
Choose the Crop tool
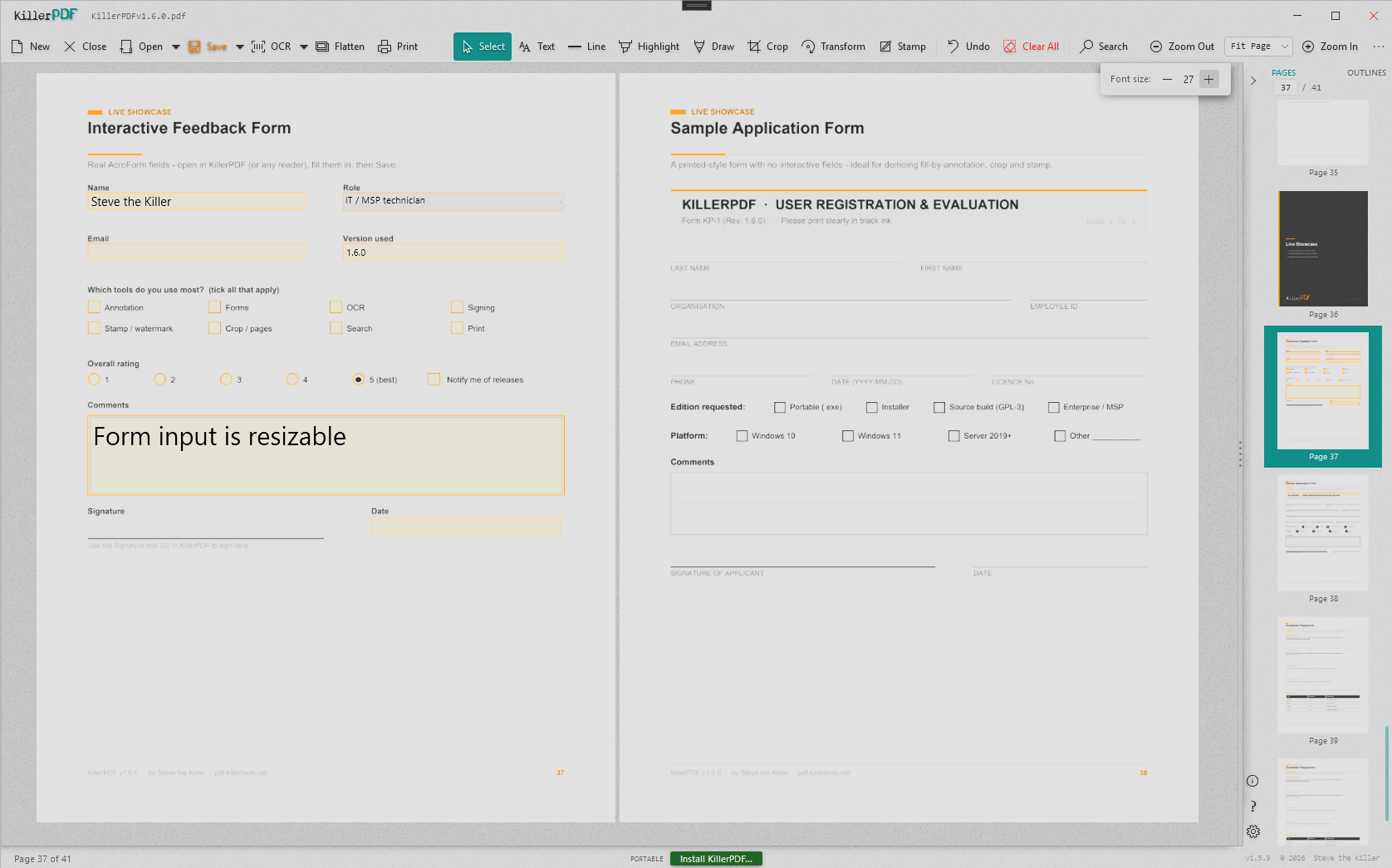pos(767,47)
